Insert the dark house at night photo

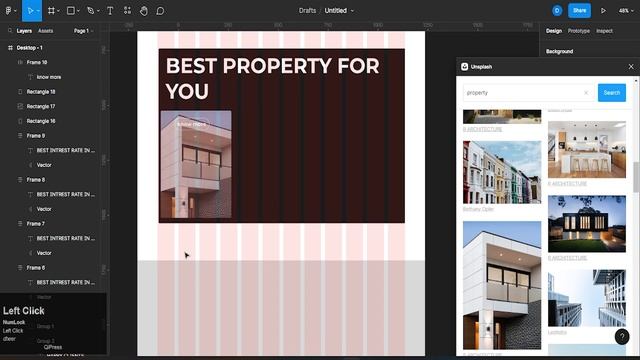tap(587, 224)
